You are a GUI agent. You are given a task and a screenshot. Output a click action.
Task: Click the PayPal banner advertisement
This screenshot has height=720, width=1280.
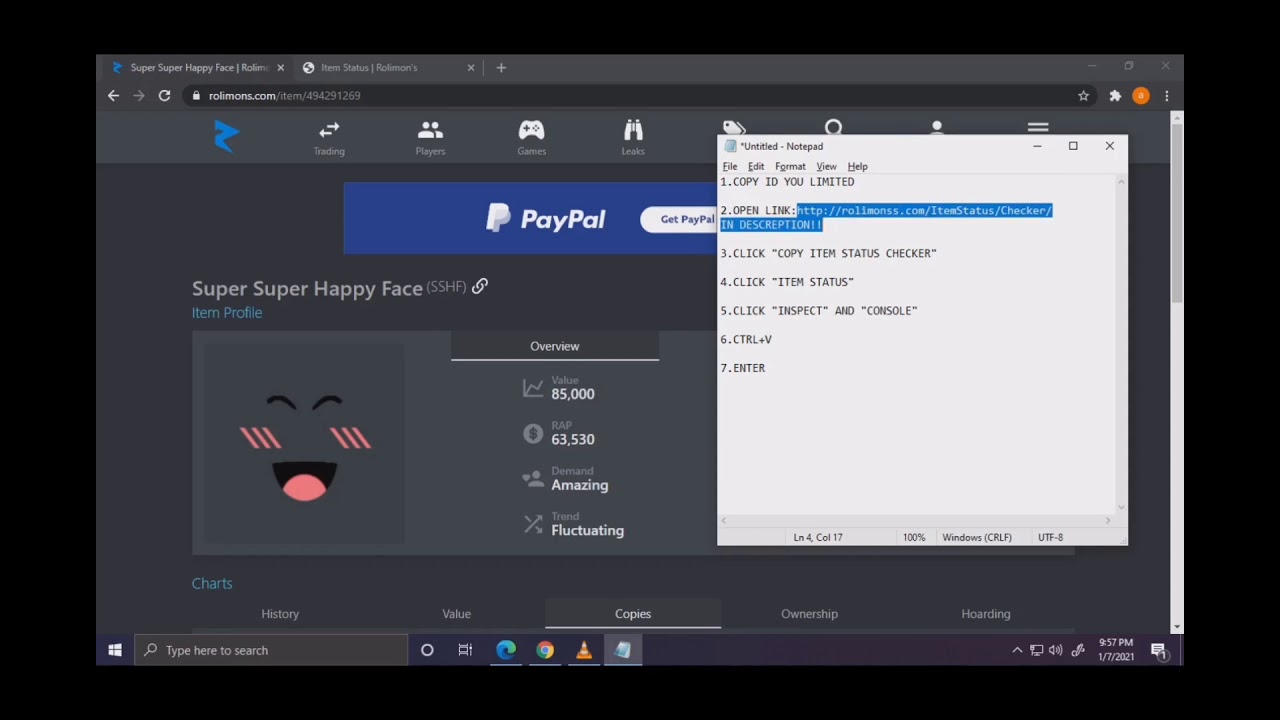click(530, 218)
